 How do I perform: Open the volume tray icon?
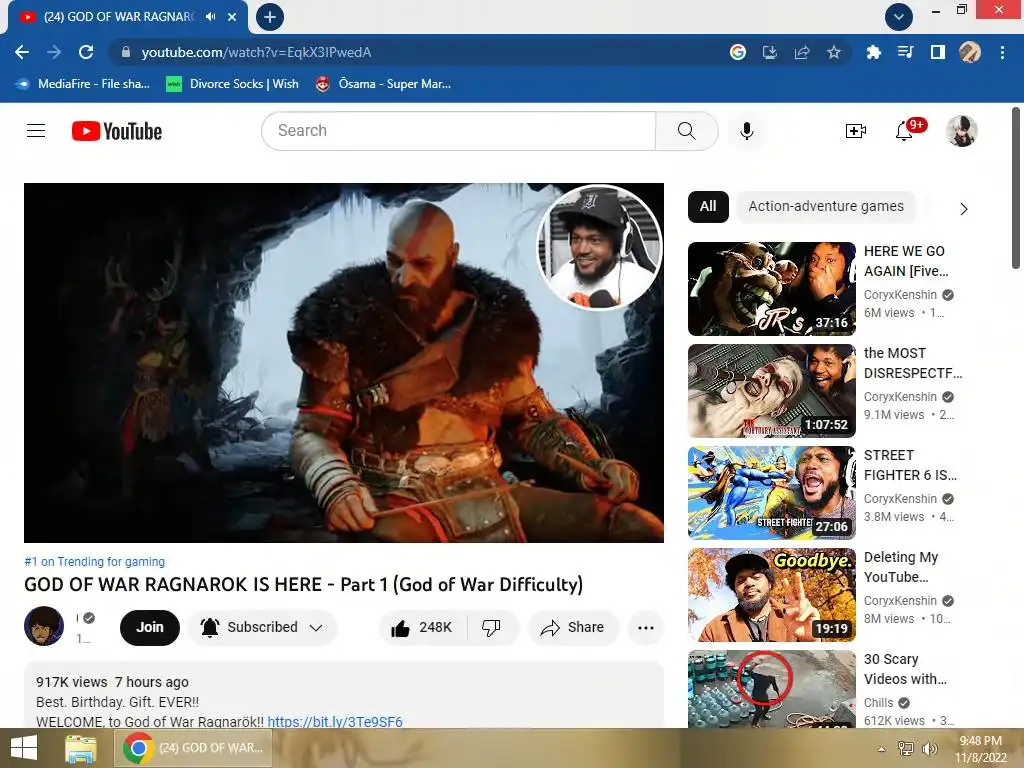coord(929,749)
